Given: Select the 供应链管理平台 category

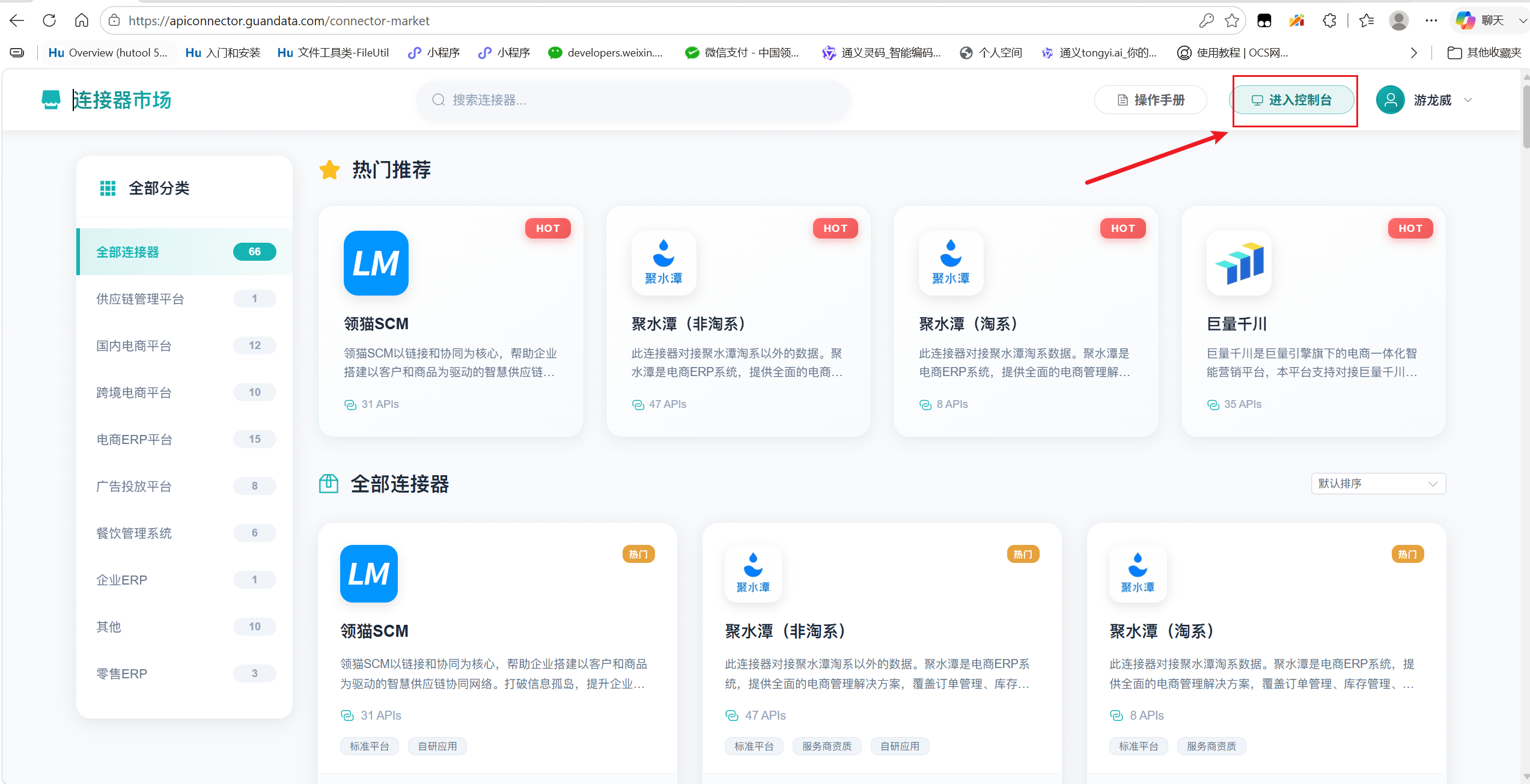Looking at the screenshot, I should (x=184, y=299).
